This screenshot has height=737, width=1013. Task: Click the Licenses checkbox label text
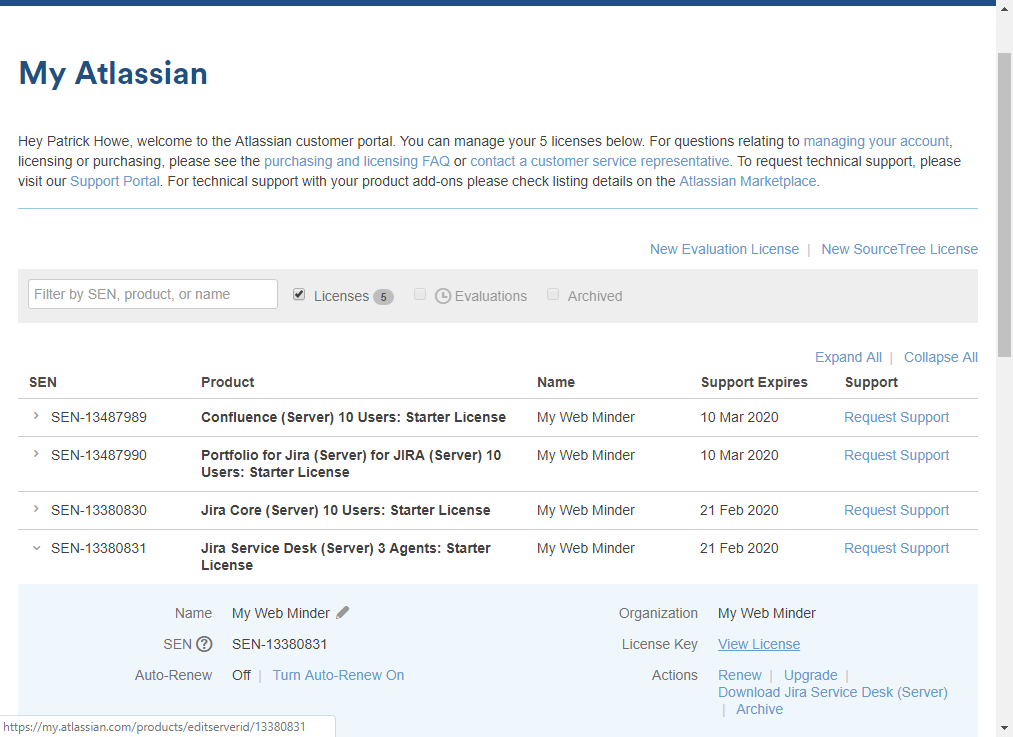(x=341, y=296)
